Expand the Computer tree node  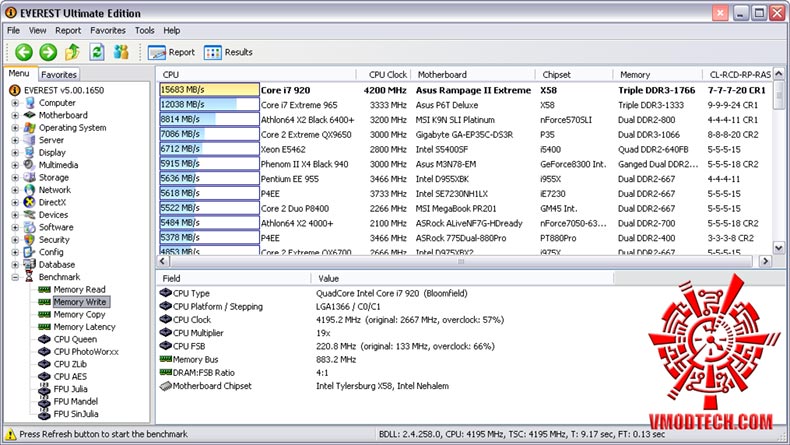pyautogui.click(x=15, y=103)
